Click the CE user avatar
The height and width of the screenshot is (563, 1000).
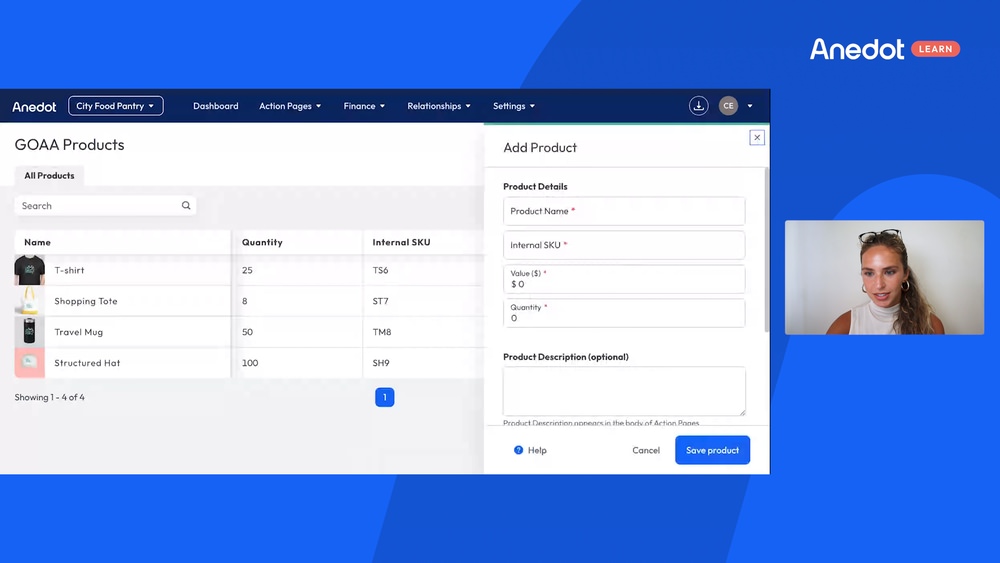pos(728,106)
